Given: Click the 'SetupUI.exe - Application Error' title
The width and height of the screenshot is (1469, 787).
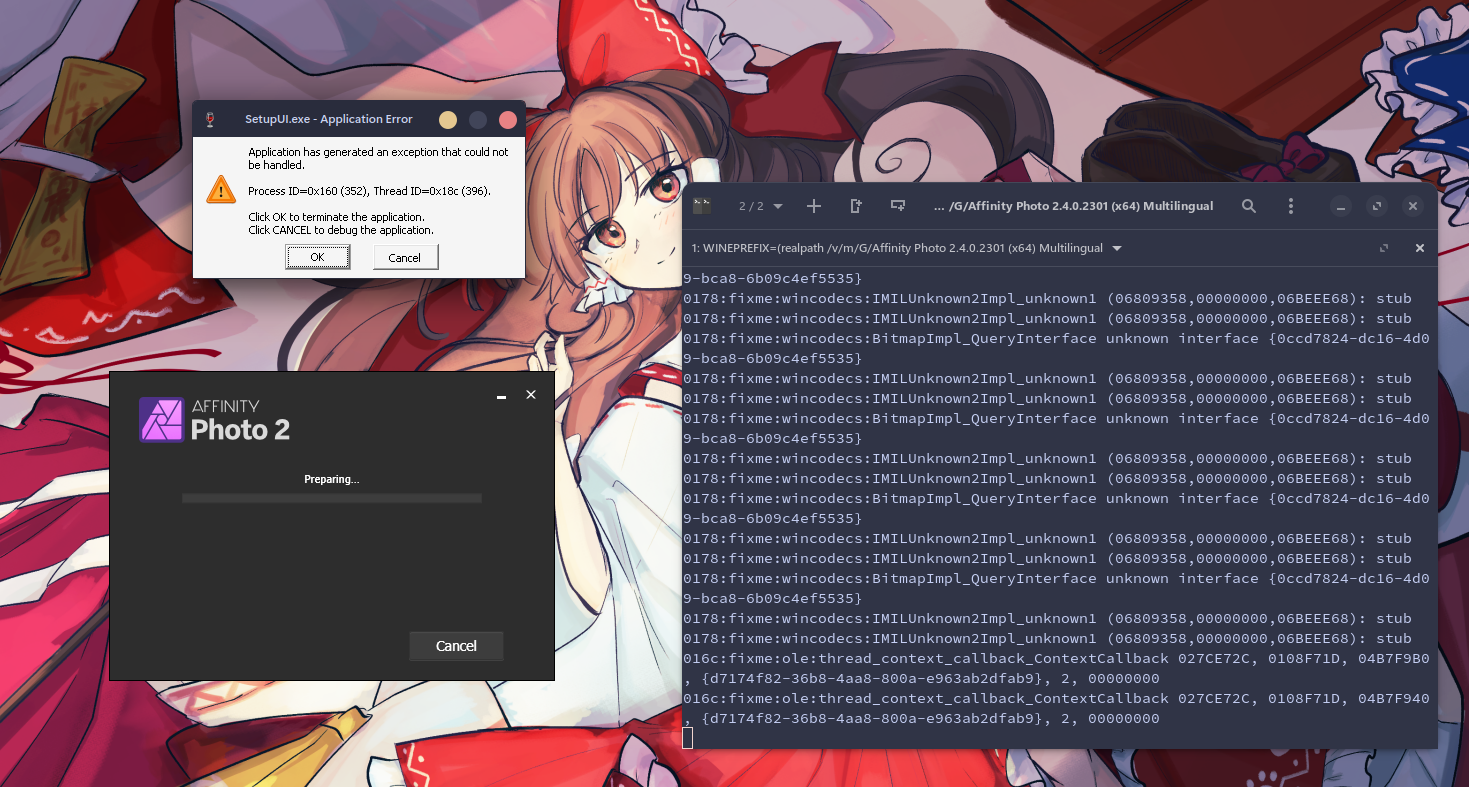Looking at the screenshot, I should pyautogui.click(x=329, y=119).
